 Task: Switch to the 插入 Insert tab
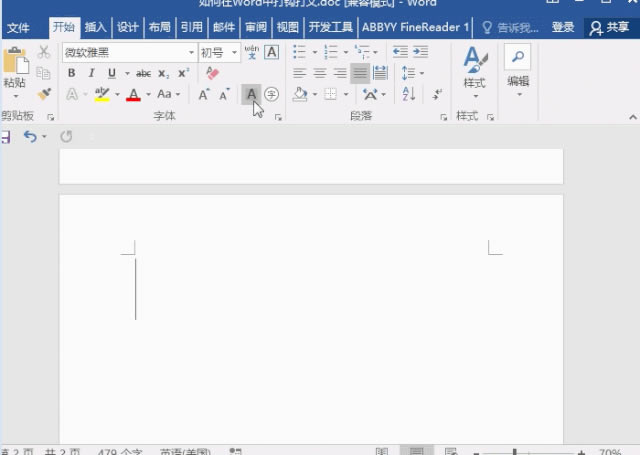coord(96,27)
